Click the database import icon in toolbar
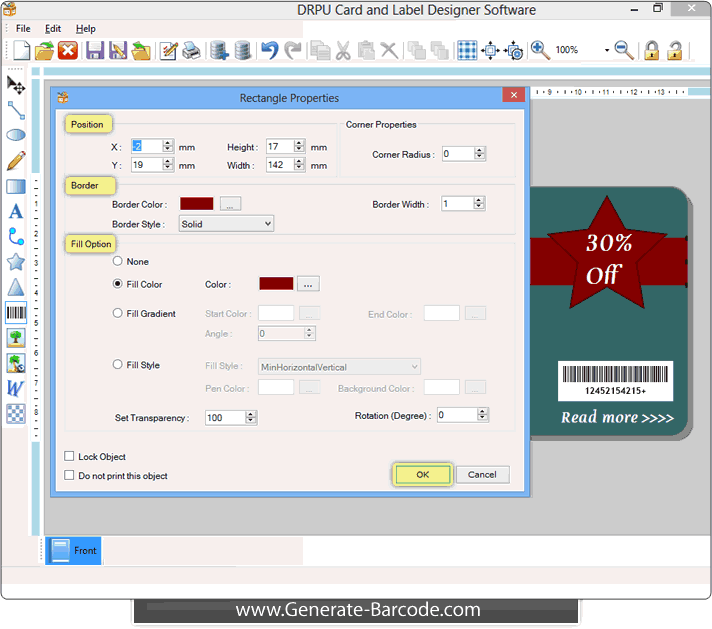 tap(219, 50)
